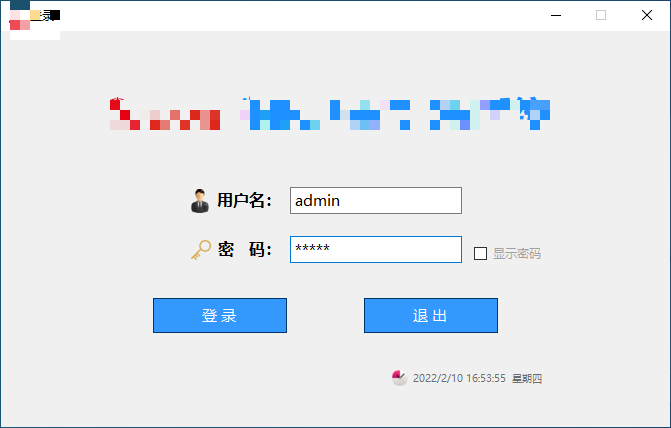Click the date 2022/2/10 16:53:55 text
This screenshot has width=671, height=428.
pos(459,378)
